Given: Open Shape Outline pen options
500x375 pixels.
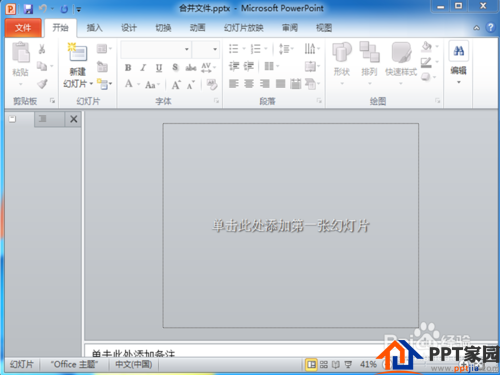Looking at the screenshot, I should click(429, 62).
